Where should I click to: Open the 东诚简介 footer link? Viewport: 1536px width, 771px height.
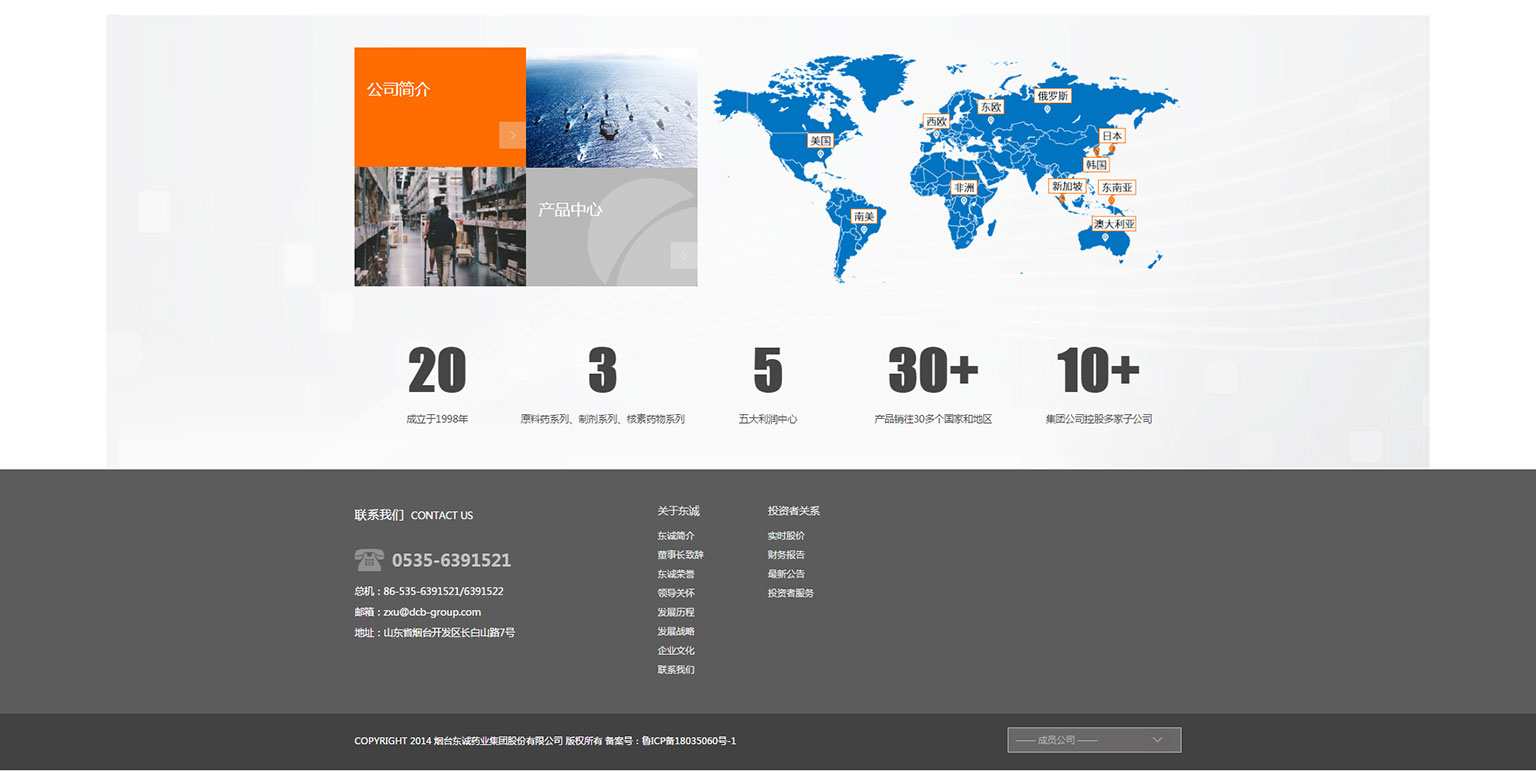coord(676,536)
